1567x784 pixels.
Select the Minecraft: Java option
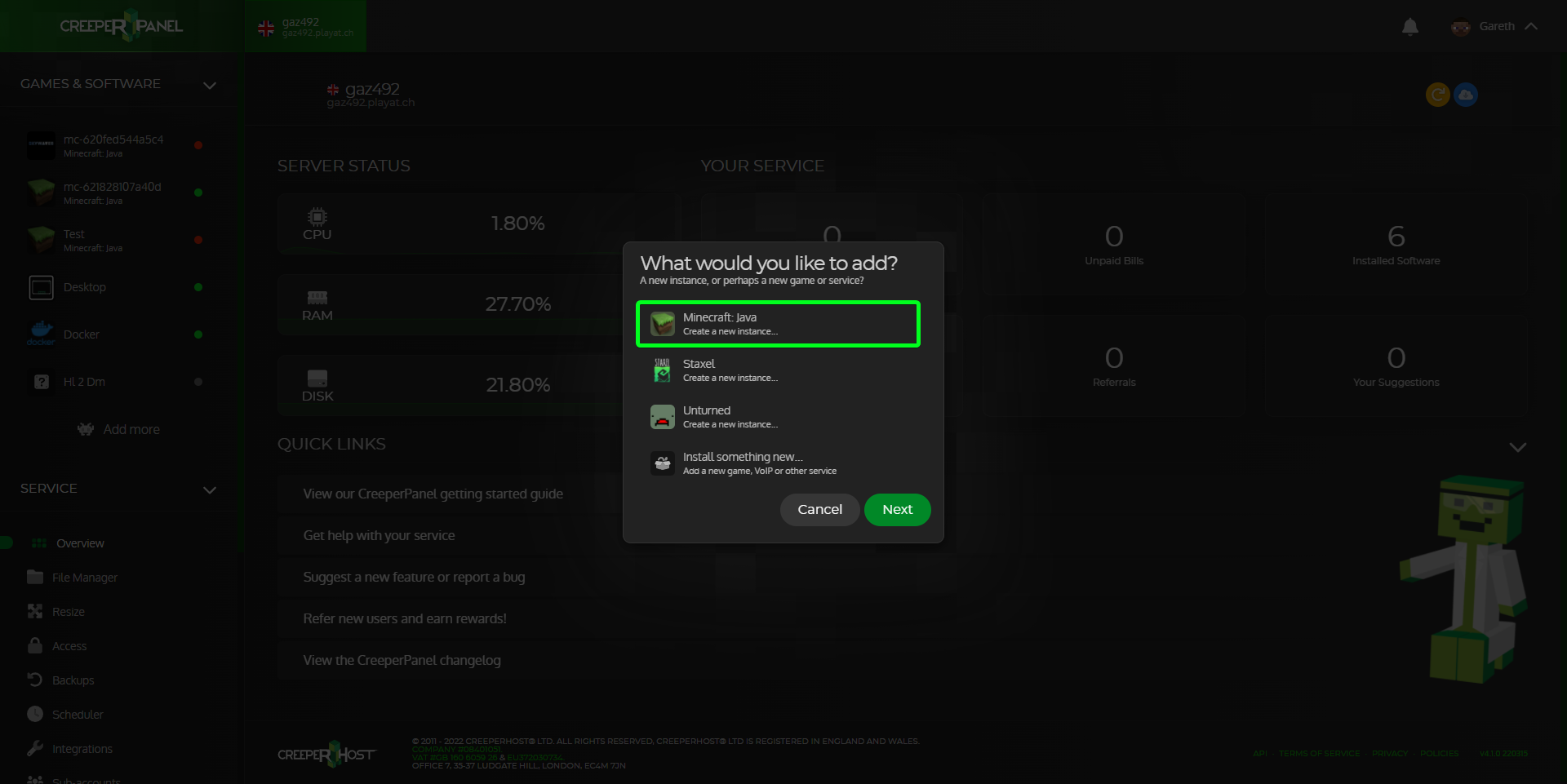tap(779, 324)
